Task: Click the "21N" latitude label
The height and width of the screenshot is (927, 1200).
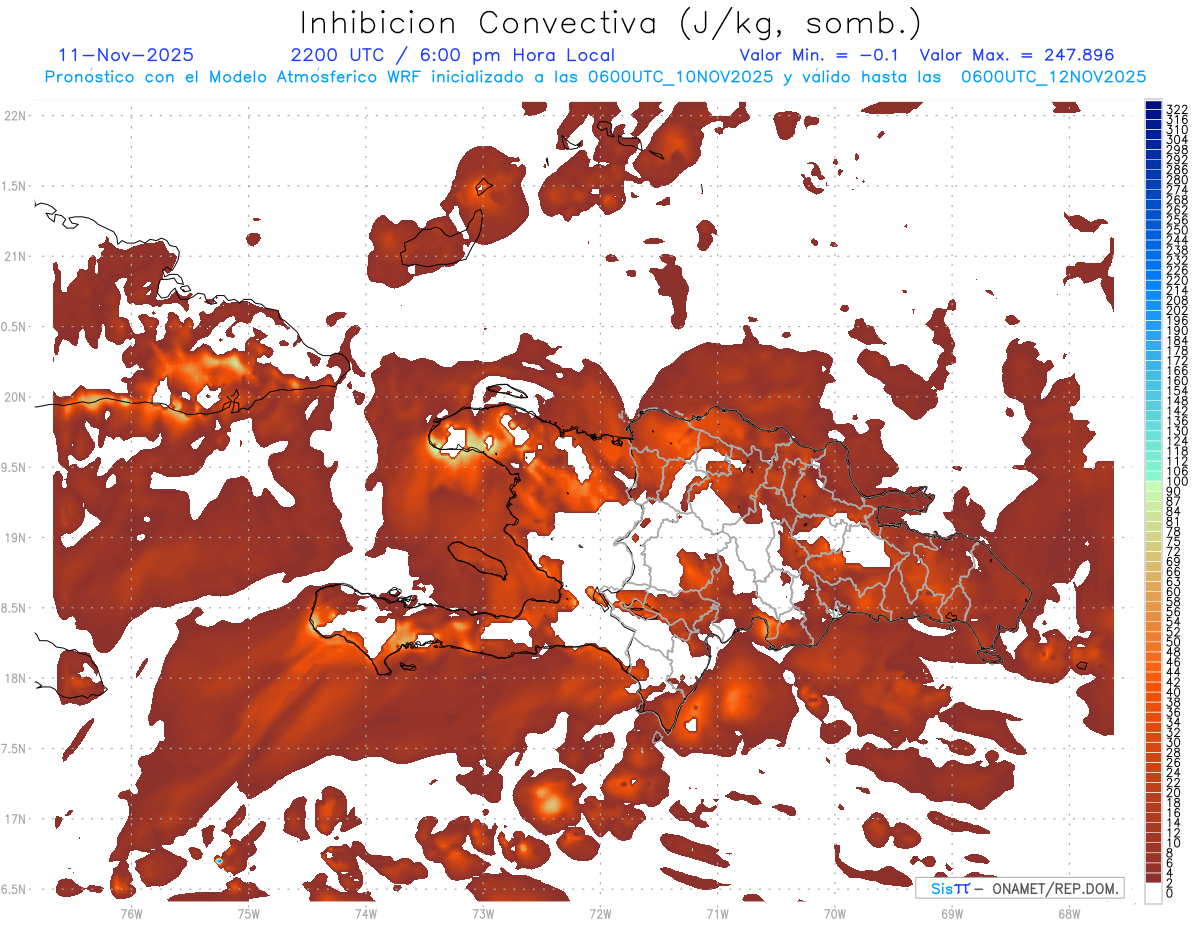Action: tap(15, 256)
